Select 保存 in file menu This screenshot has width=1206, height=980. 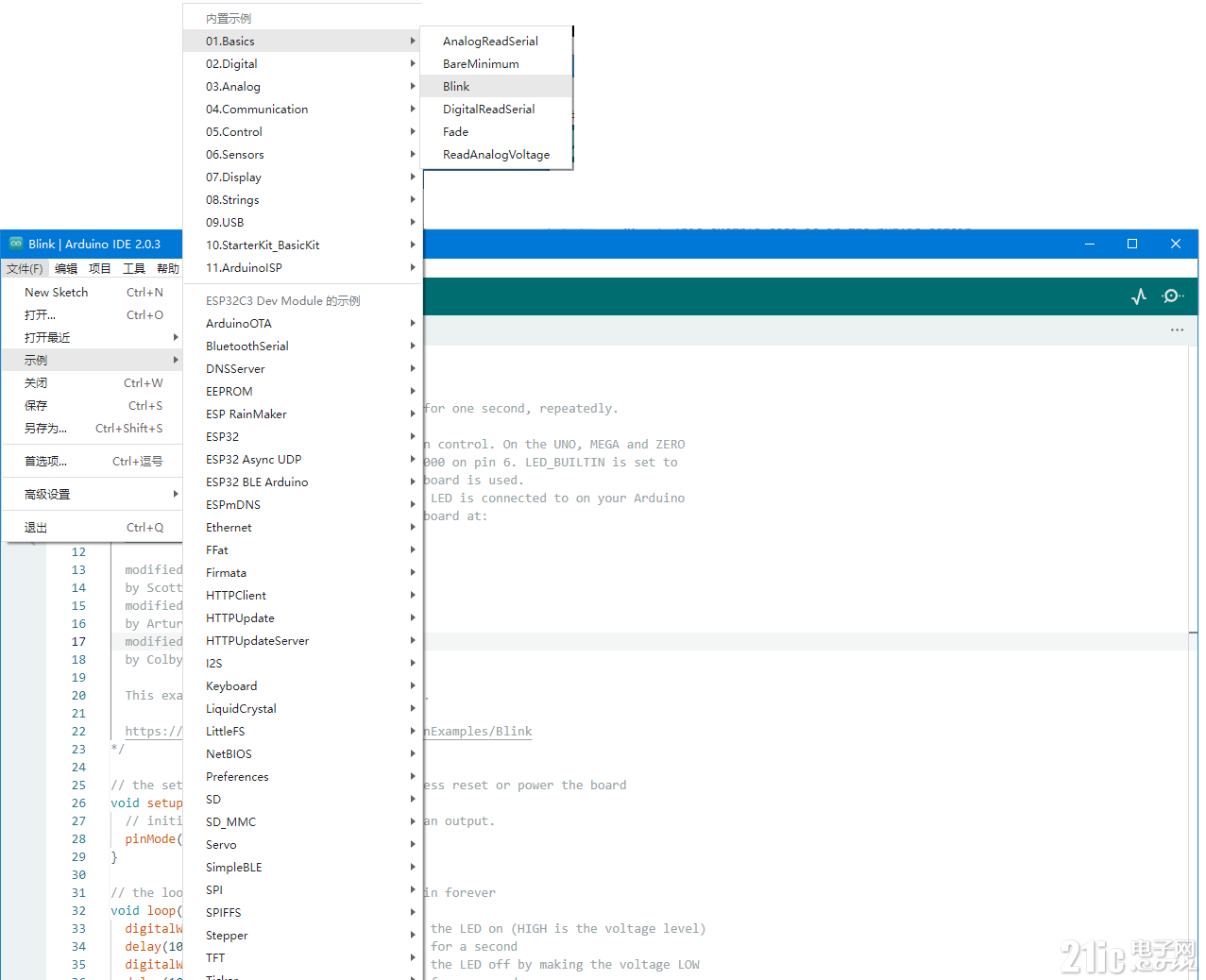93,406
